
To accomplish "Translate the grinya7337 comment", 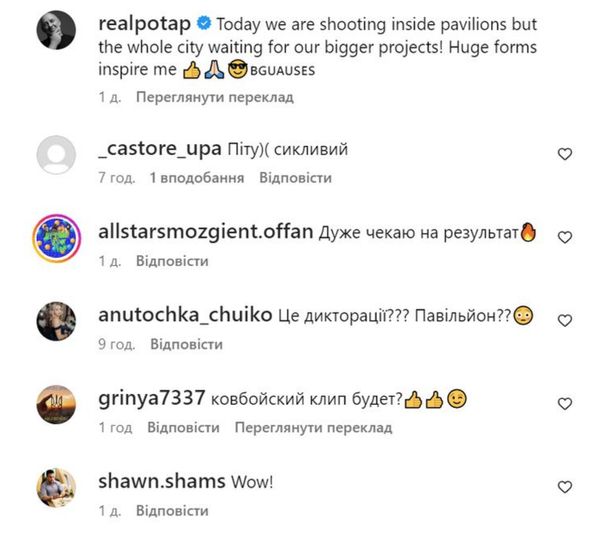I will 314,428.
